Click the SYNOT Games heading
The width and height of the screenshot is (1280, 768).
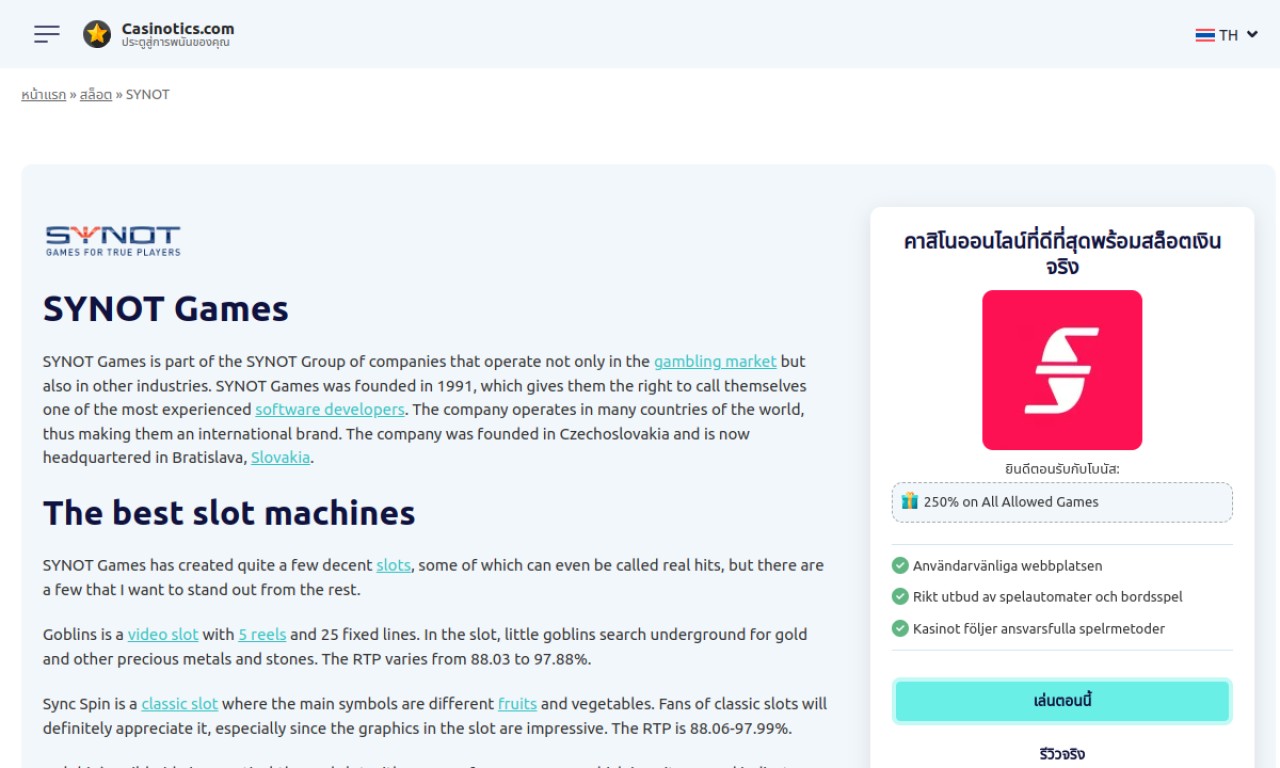point(166,309)
